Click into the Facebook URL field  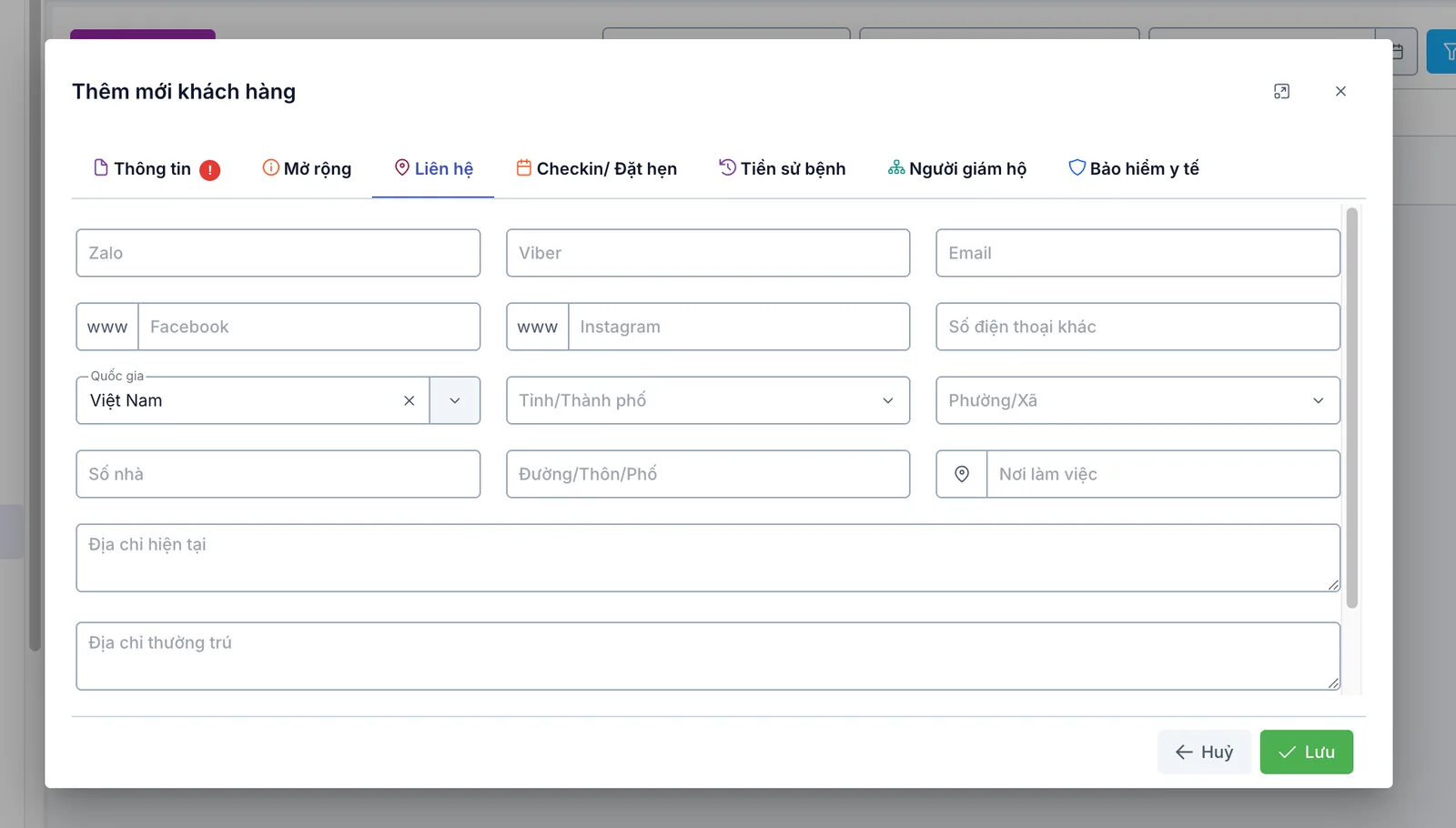[309, 327]
